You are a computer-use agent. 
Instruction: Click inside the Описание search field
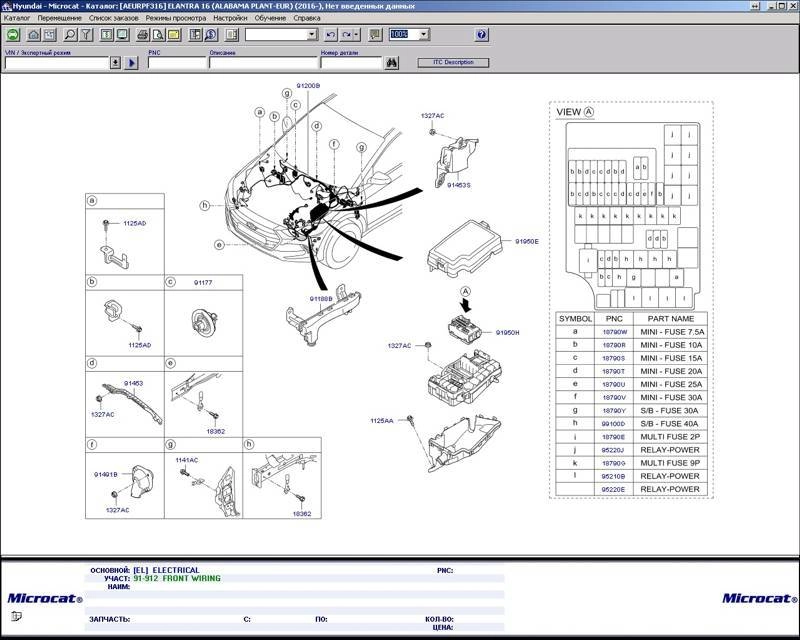(x=263, y=63)
